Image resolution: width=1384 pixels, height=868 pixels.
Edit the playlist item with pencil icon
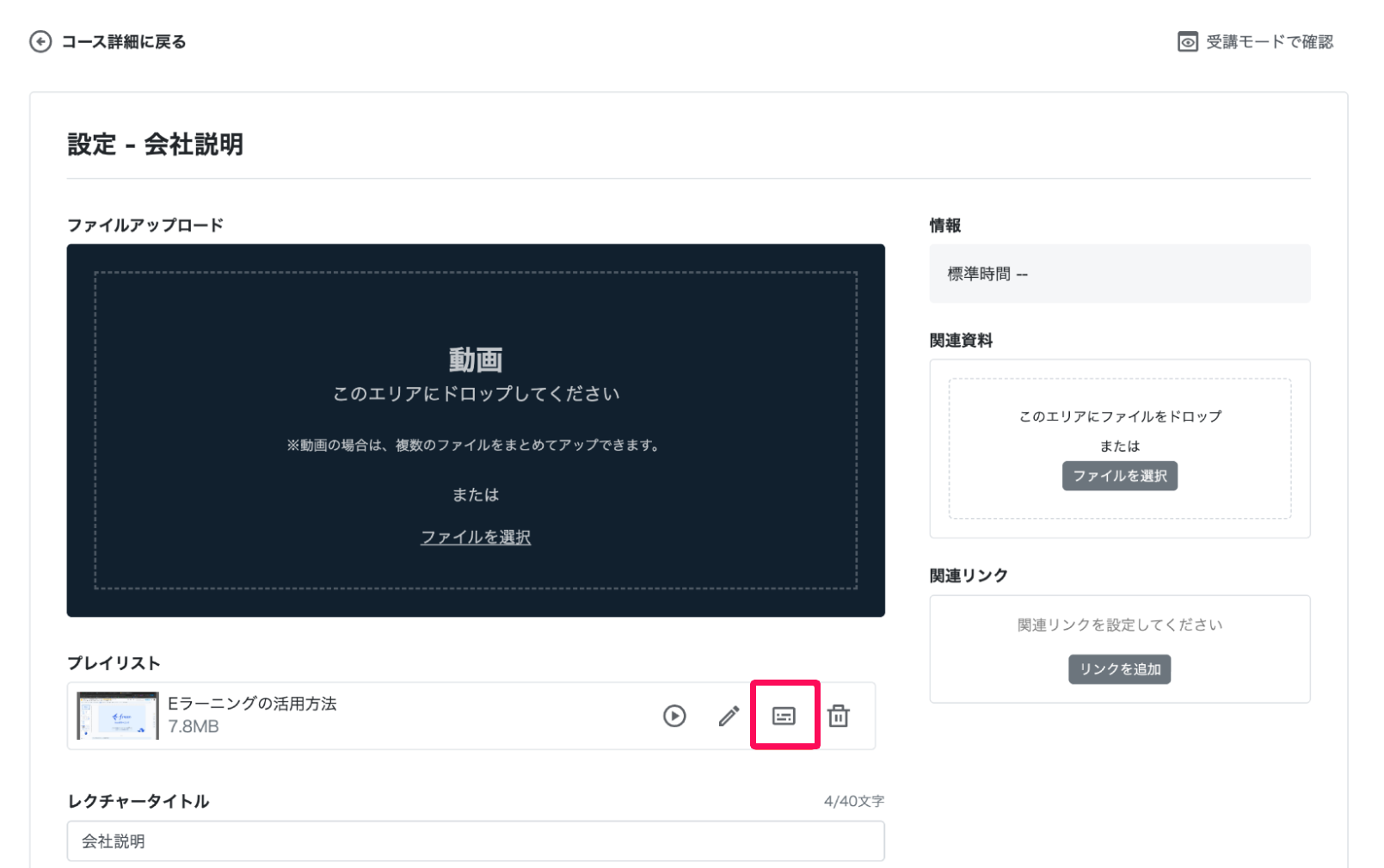(729, 716)
